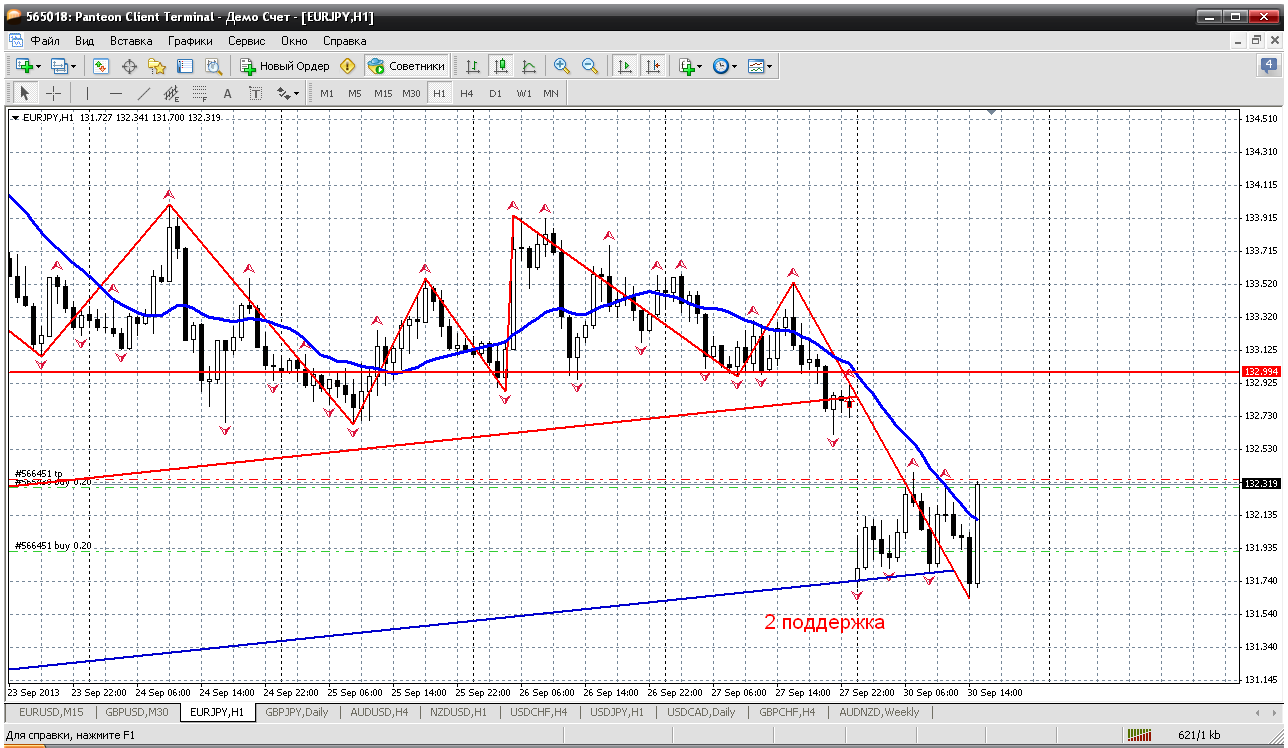Open the Графики menu
Screen dimensions: 1288x748
coord(190,41)
